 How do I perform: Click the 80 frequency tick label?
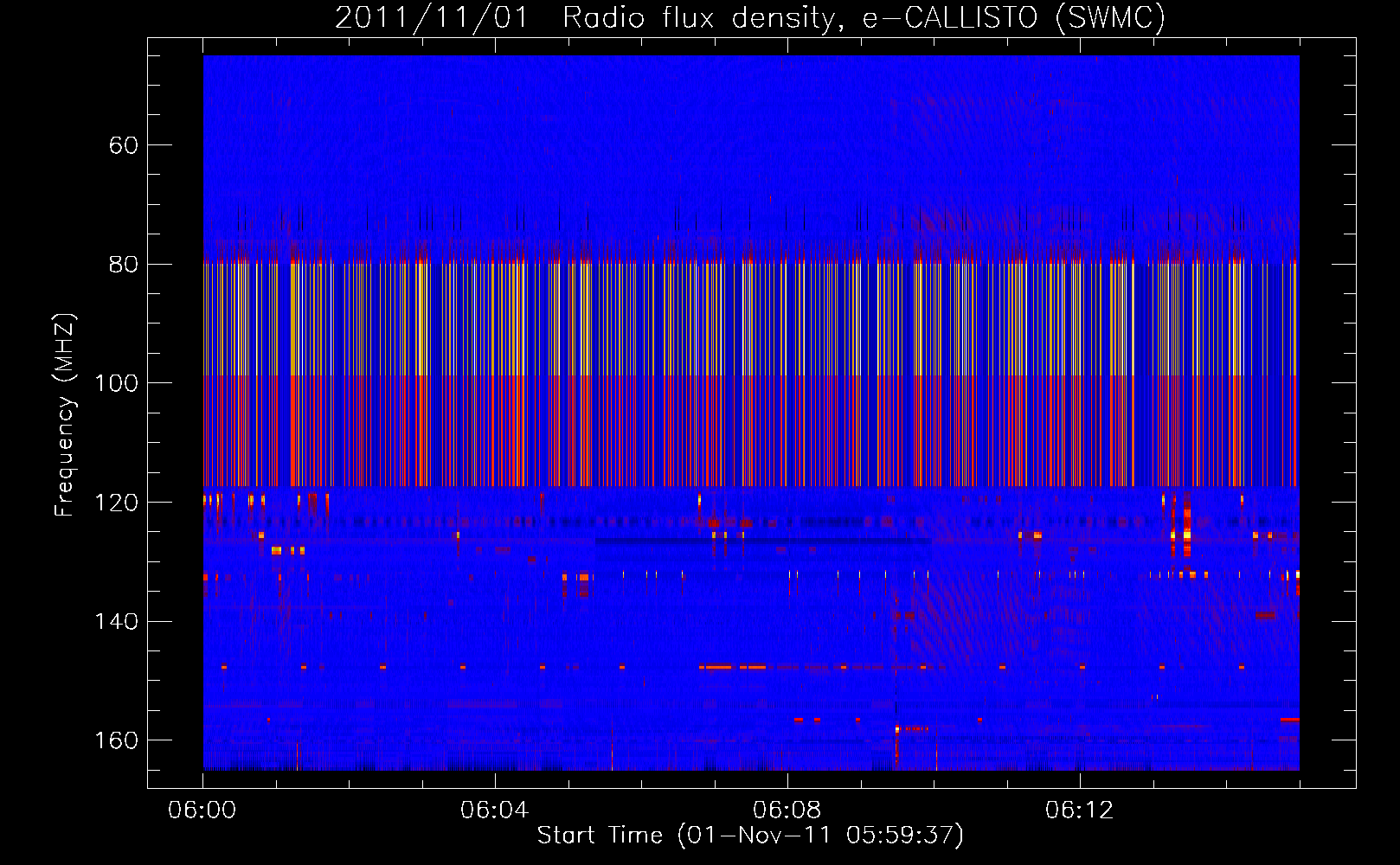[x=124, y=265]
